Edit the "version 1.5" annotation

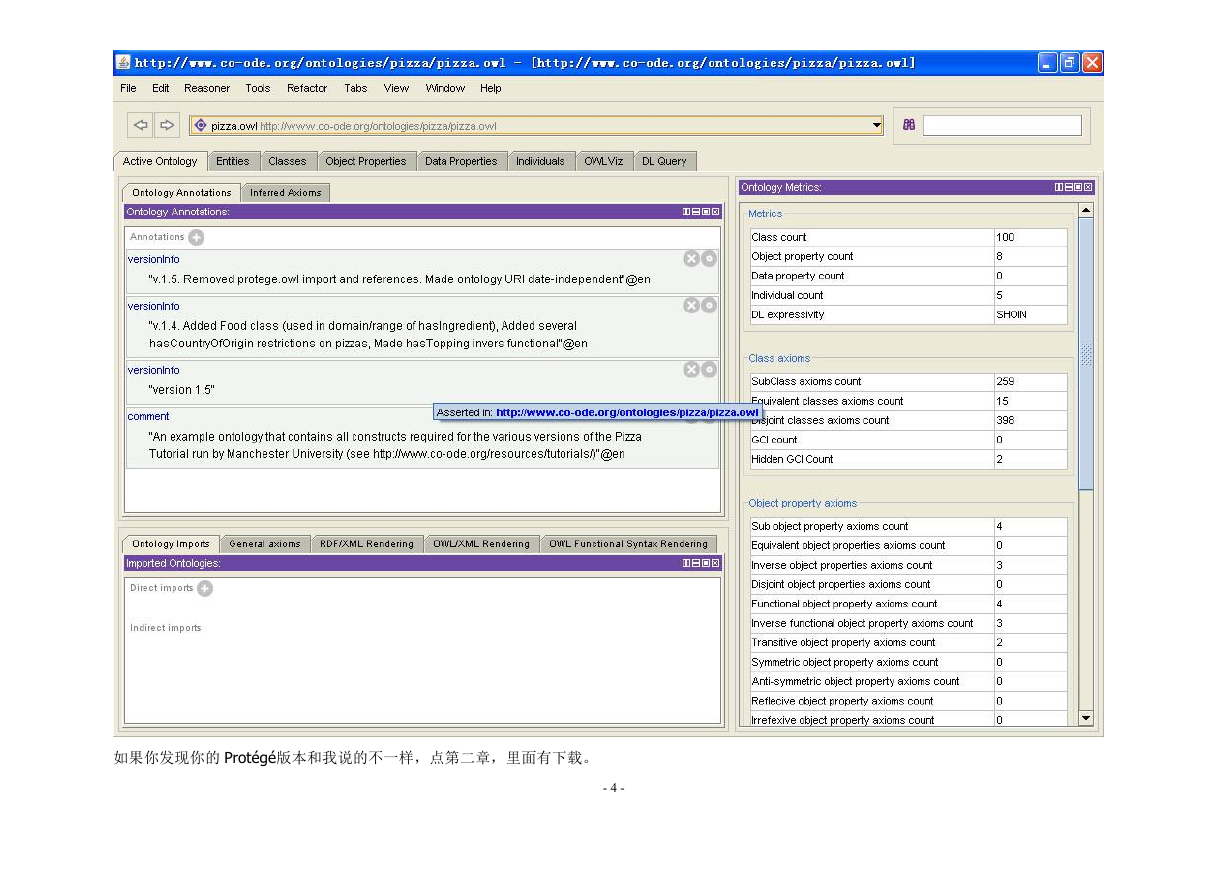tap(709, 369)
